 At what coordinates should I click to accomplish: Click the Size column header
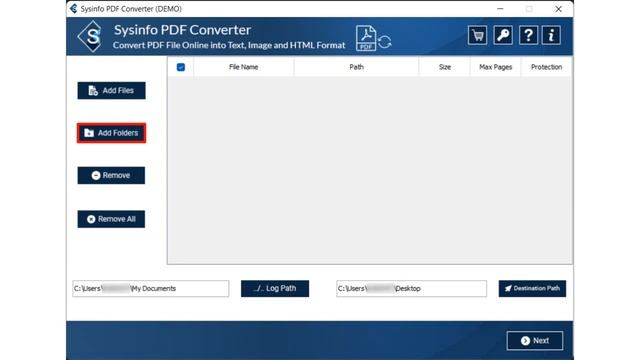[444, 67]
